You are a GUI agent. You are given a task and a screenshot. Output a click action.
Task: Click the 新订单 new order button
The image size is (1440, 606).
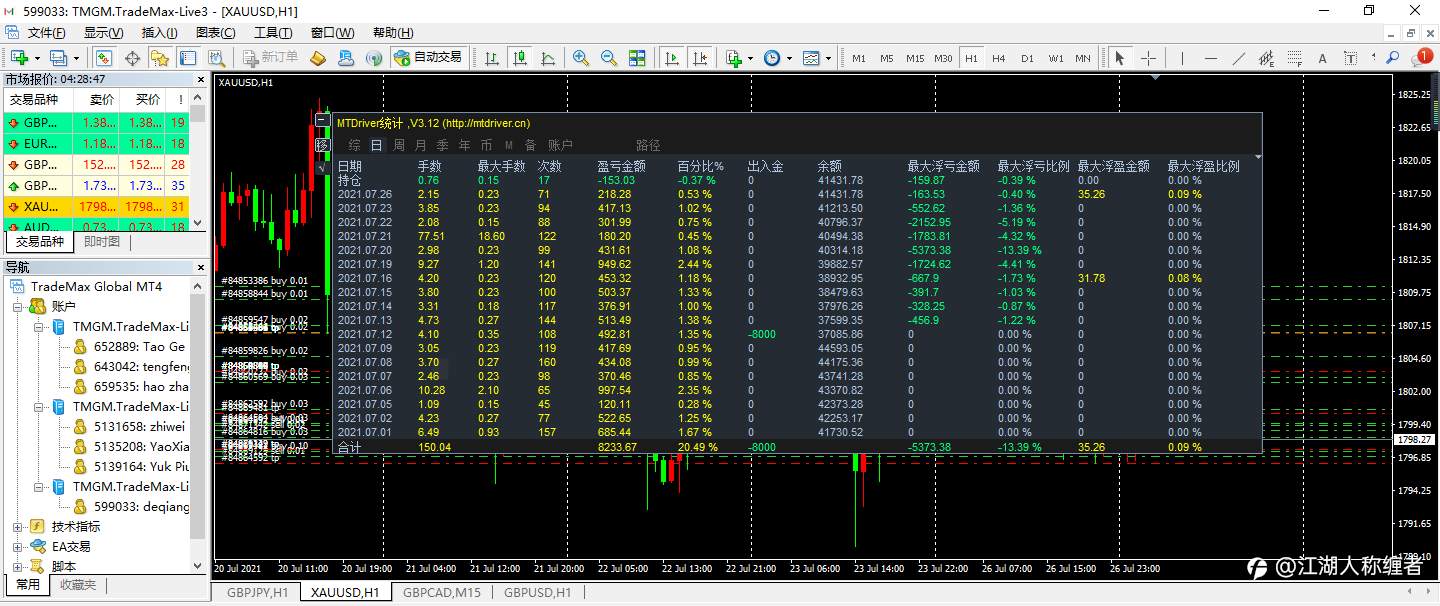tap(269, 58)
